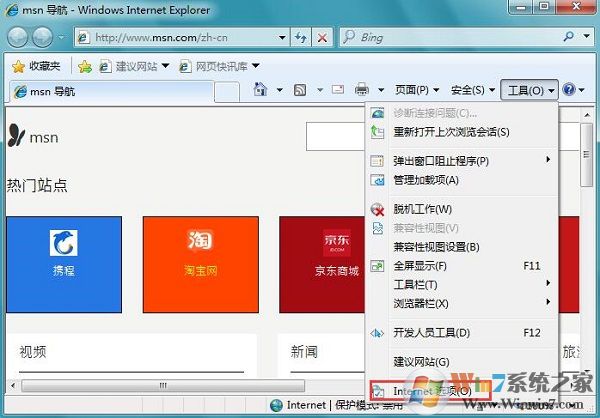Select the msn 导航 tab

click(x=111, y=91)
